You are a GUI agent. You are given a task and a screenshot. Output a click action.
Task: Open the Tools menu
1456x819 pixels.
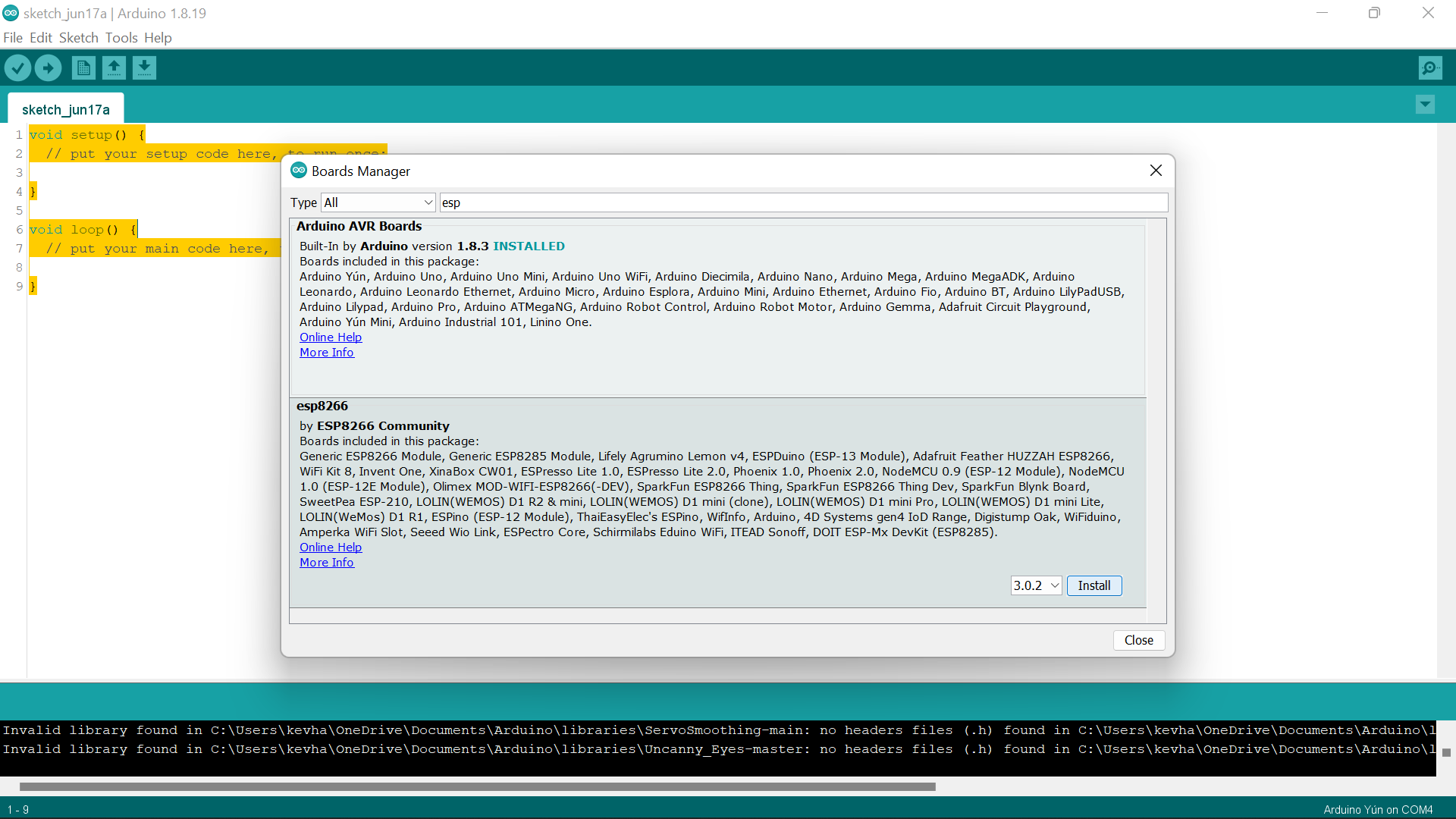click(x=121, y=38)
